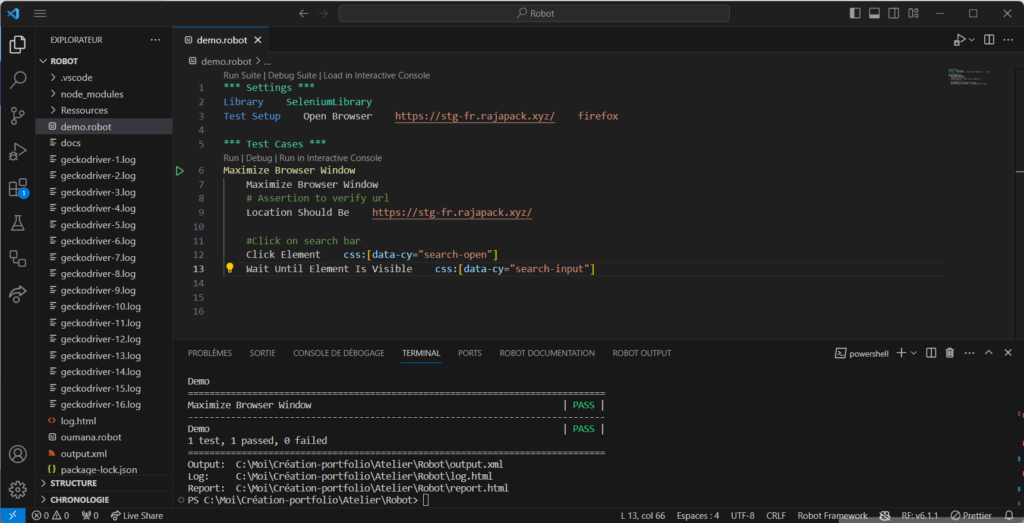Open the Extensions view
Image resolution: width=1024 pixels, height=523 pixels.
(x=17, y=188)
